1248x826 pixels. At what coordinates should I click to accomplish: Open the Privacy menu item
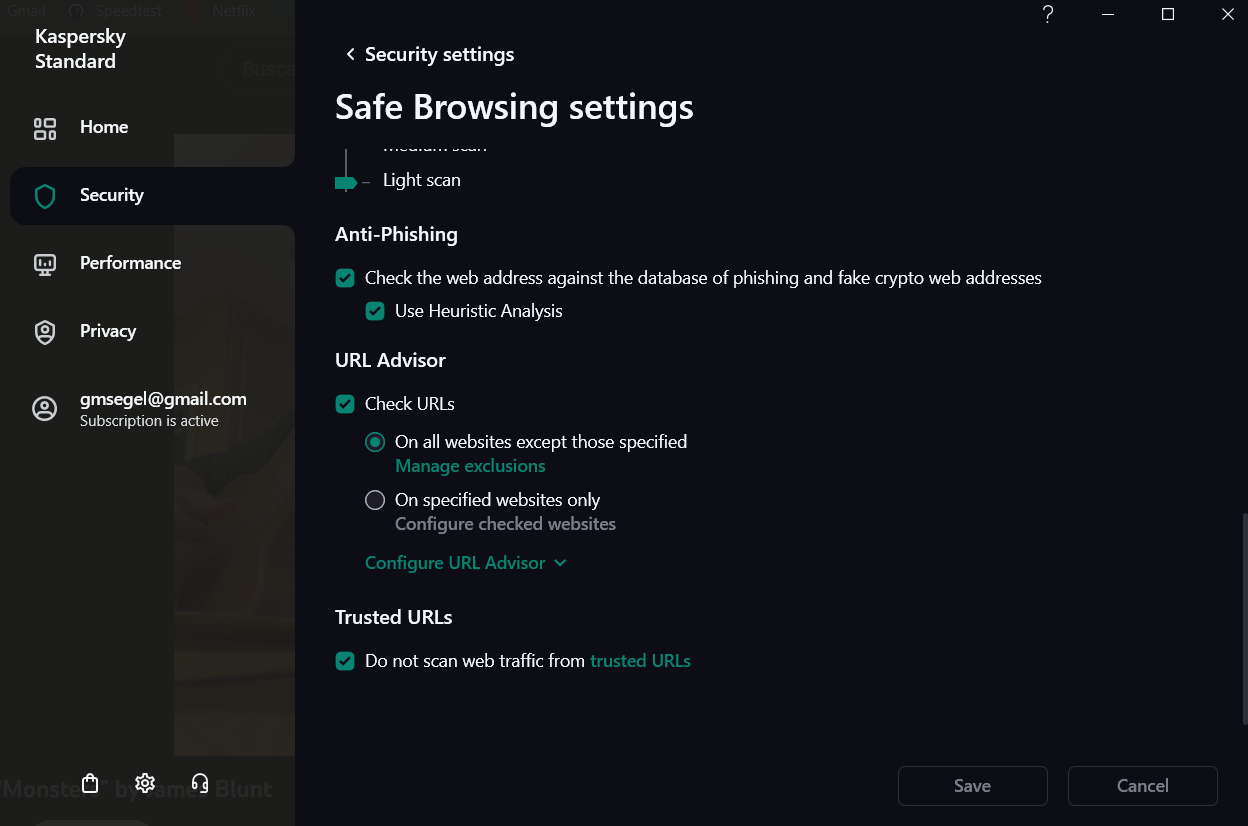108,331
